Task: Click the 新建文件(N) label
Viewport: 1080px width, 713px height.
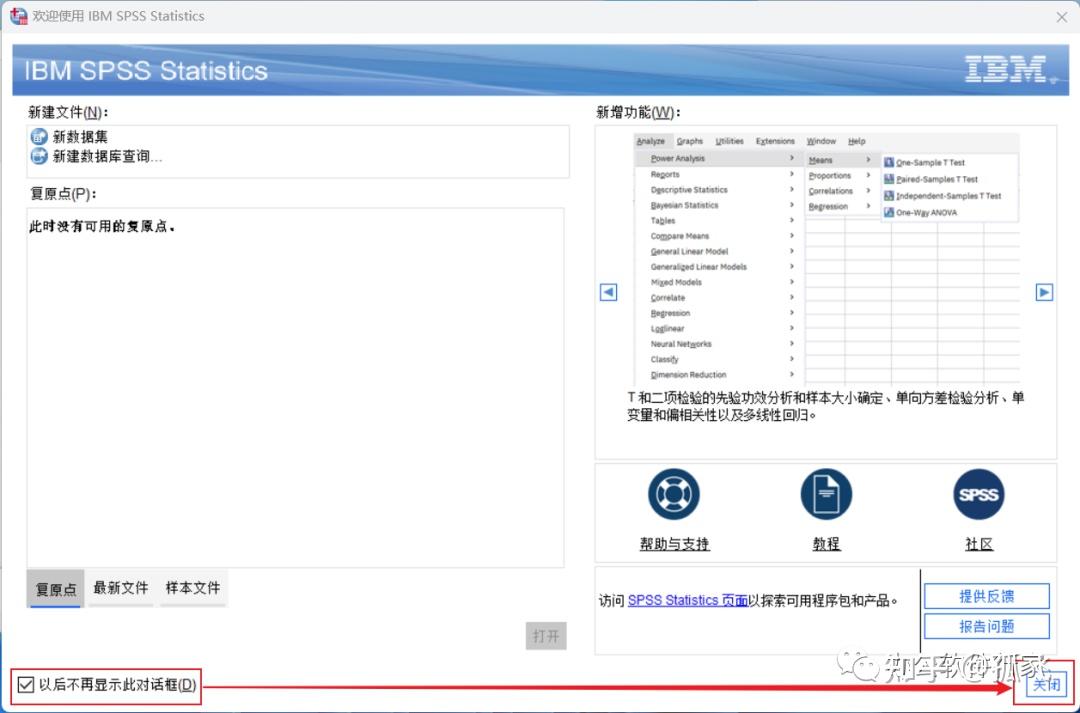Action: (x=68, y=112)
